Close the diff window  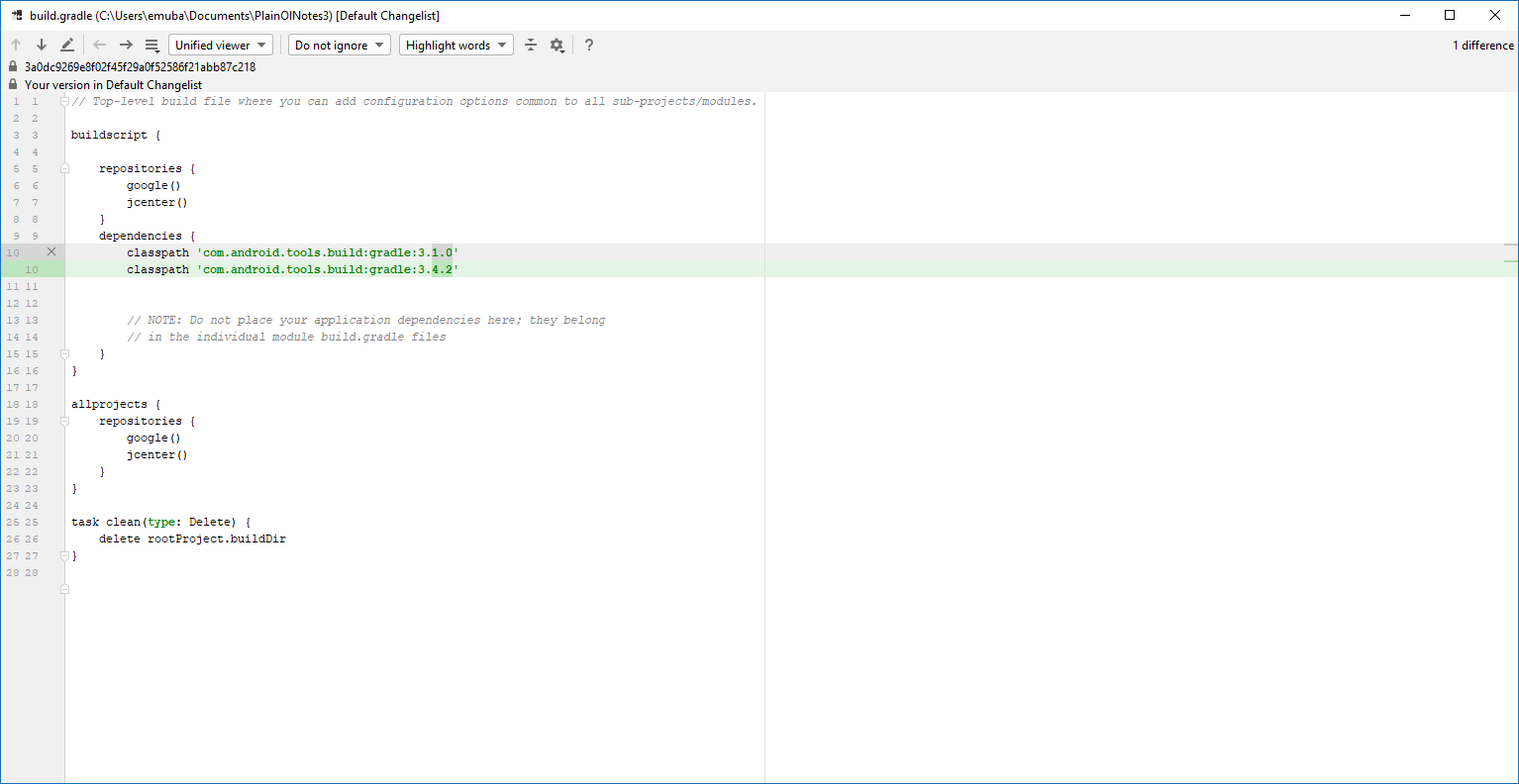[1495, 15]
